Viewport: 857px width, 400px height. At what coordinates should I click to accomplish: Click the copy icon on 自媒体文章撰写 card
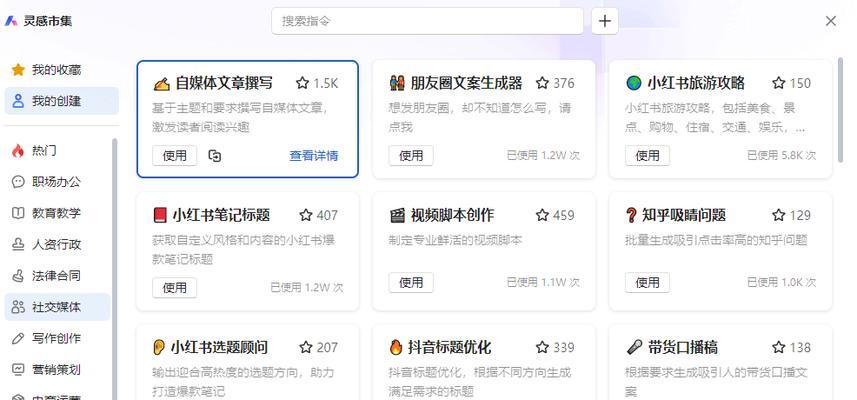coord(215,156)
